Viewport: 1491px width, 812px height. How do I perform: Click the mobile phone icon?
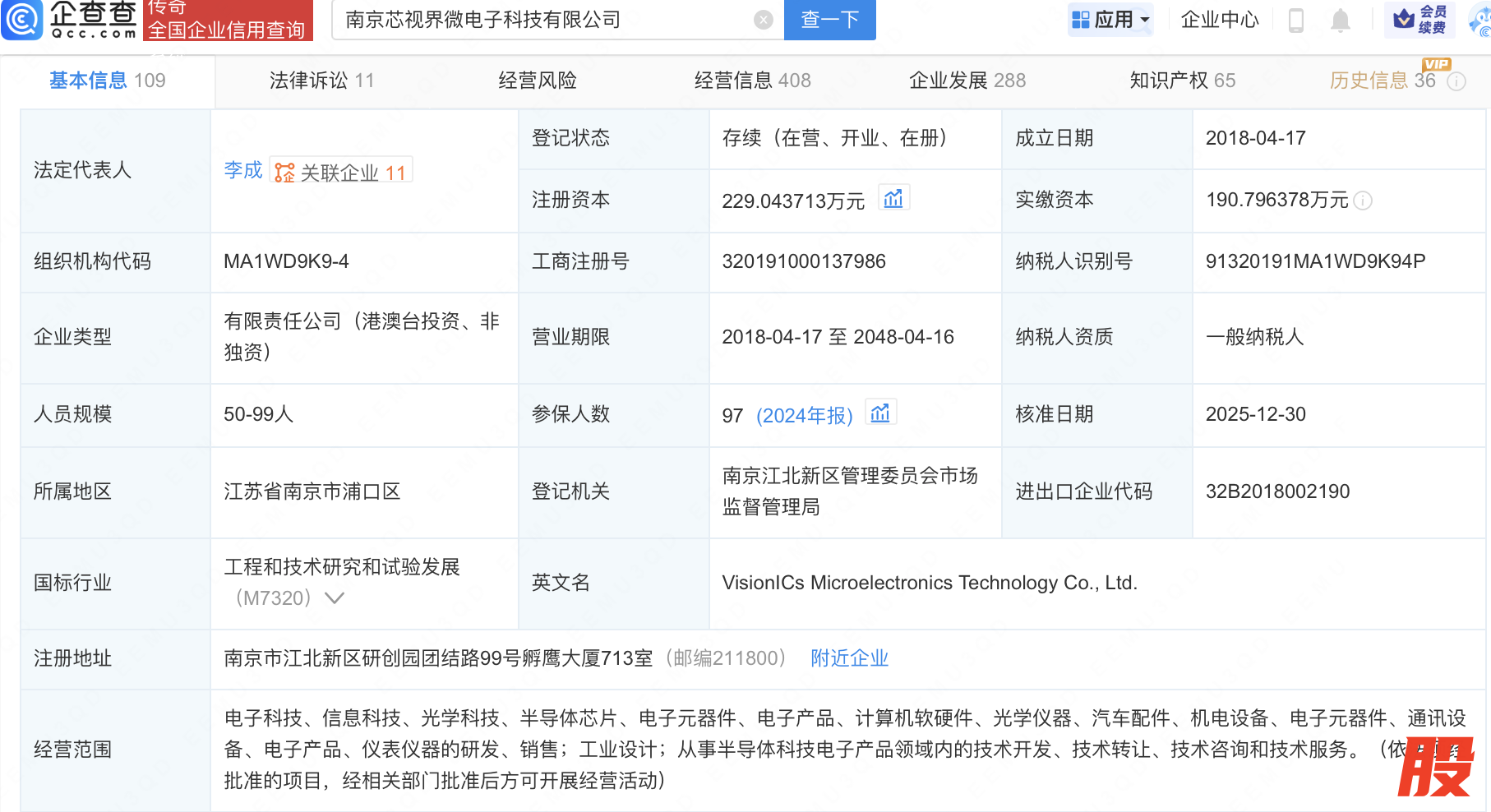[1296, 20]
